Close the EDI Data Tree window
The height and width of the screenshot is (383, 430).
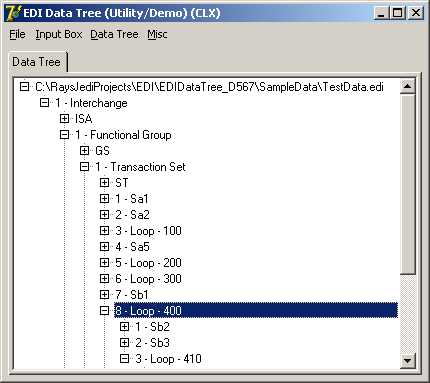416,13
